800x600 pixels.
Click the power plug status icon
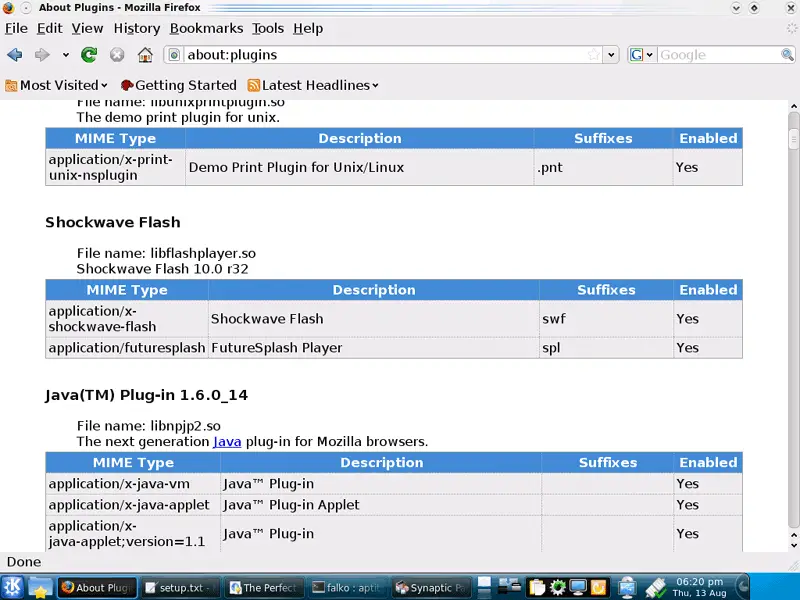[x=656, y=588]
